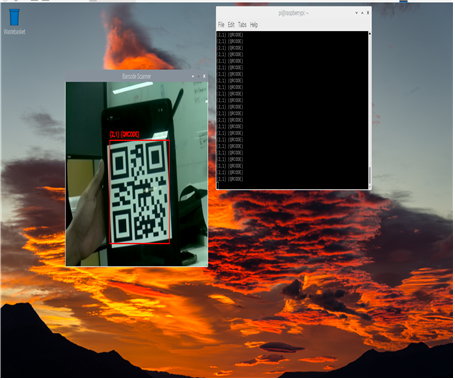The image size is (455, 380).
Task: Minimize the pi@raspberrypi terminal window
Action: click(356, 13)
